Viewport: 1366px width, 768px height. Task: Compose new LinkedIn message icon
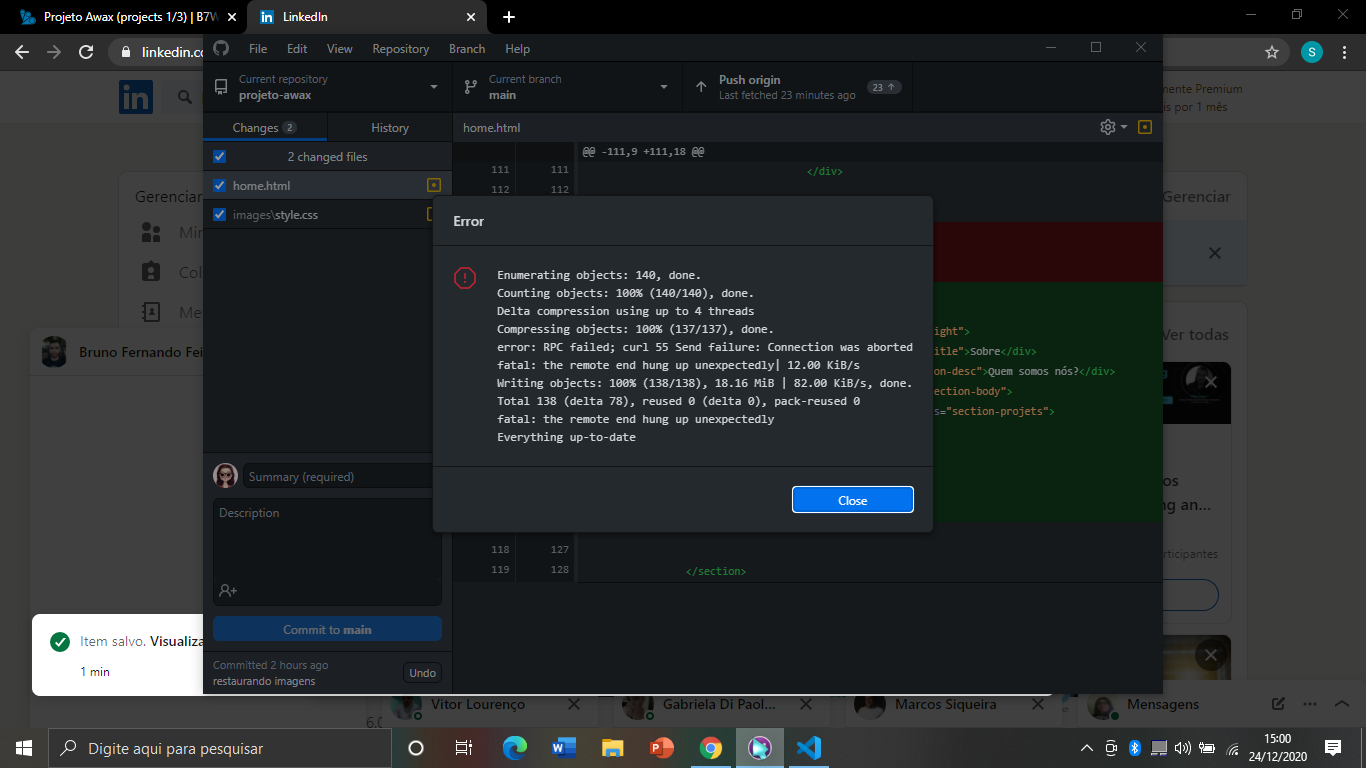pyautogui.click(x=1278, y=704)
